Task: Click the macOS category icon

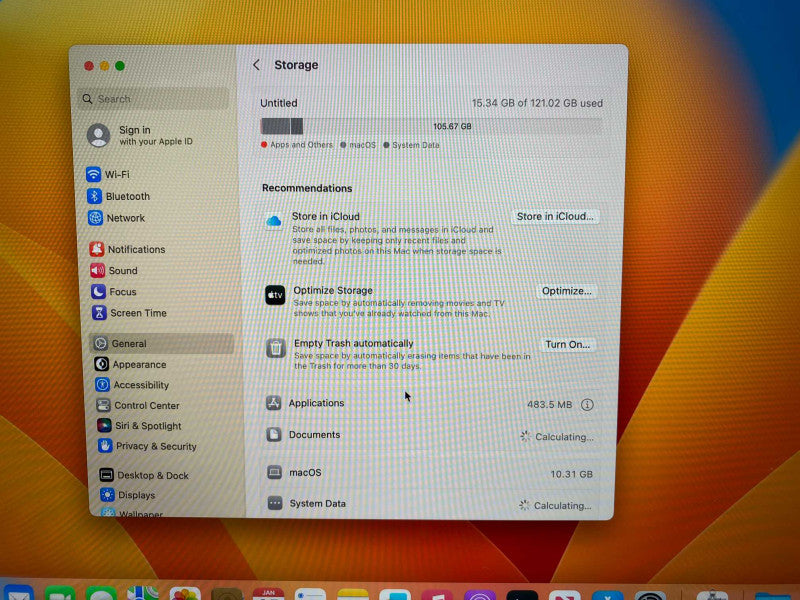Action: 274,472
